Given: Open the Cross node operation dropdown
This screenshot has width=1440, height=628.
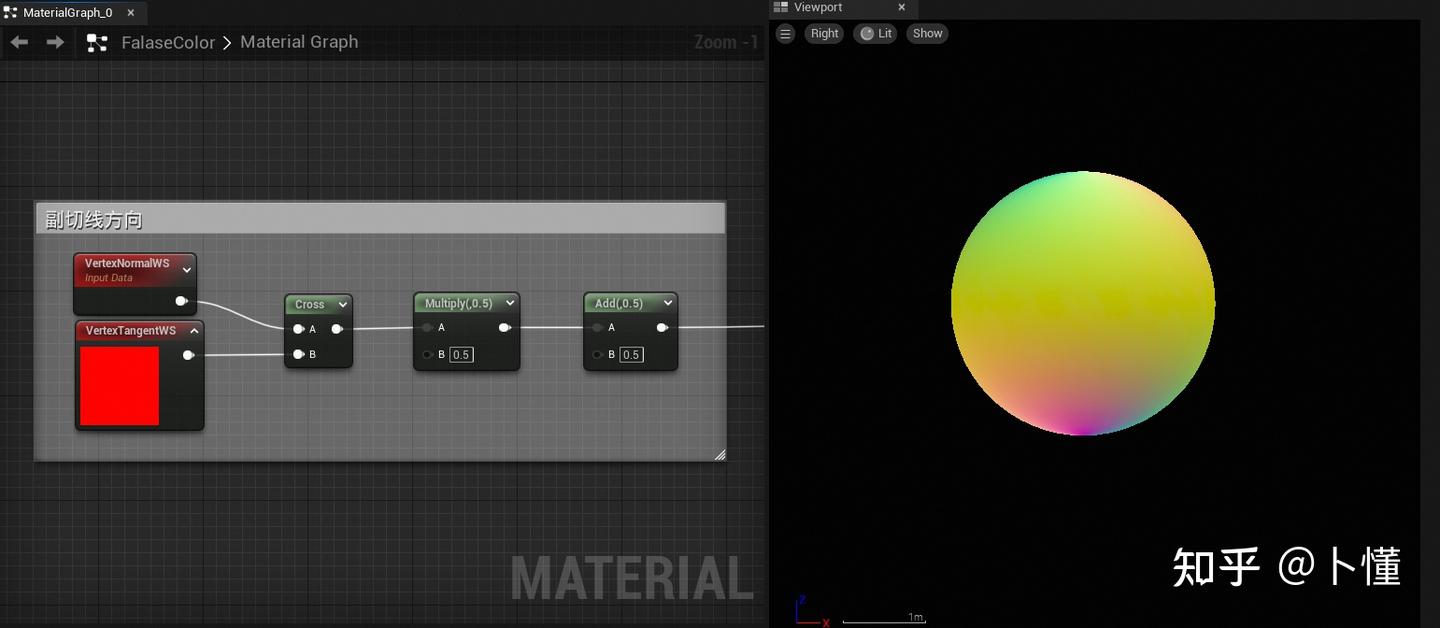Looking at the screenshot, I should click(x=343, y=304).
